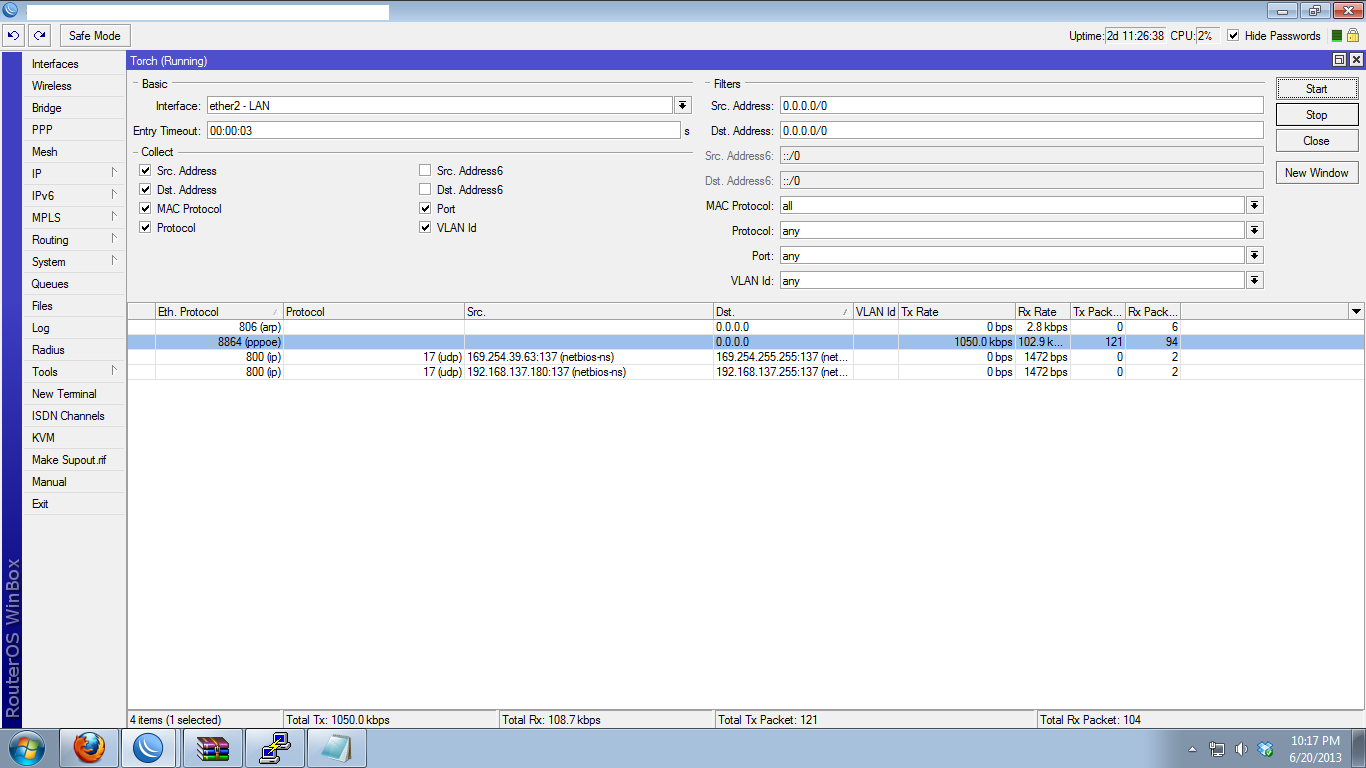The height and width of the screenshot is (768, 1366).
Task: Sort by the Eth. Protocol column header
Action: click(219, 312)
